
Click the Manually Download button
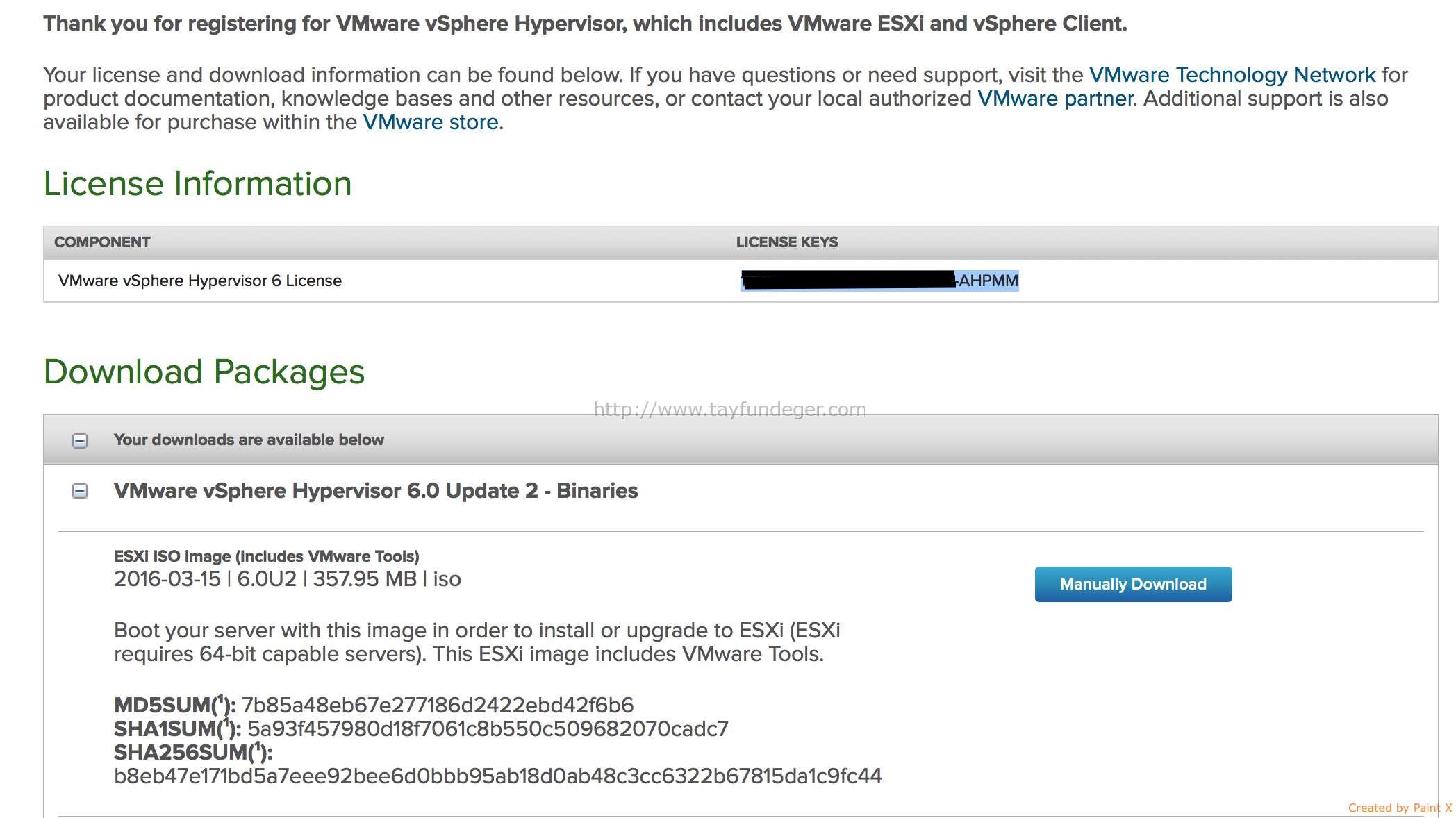pos(1133,584)
